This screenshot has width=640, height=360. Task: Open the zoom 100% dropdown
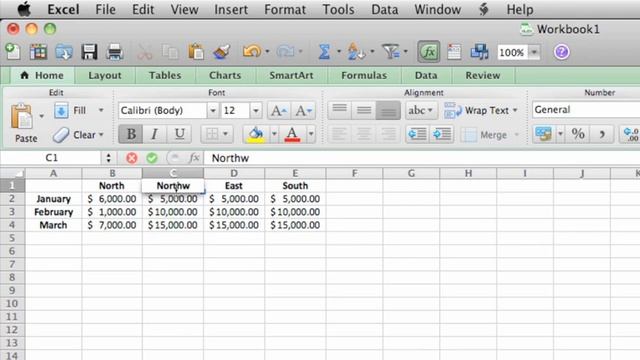tap(534, 52)
